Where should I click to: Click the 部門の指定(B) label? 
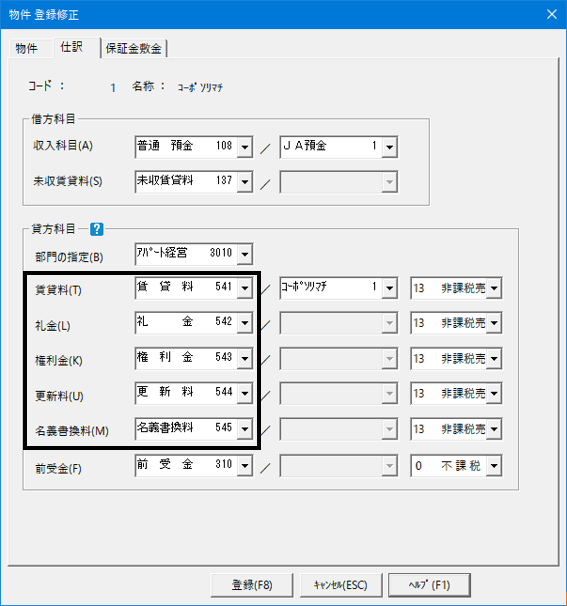(x=69, y=257)
